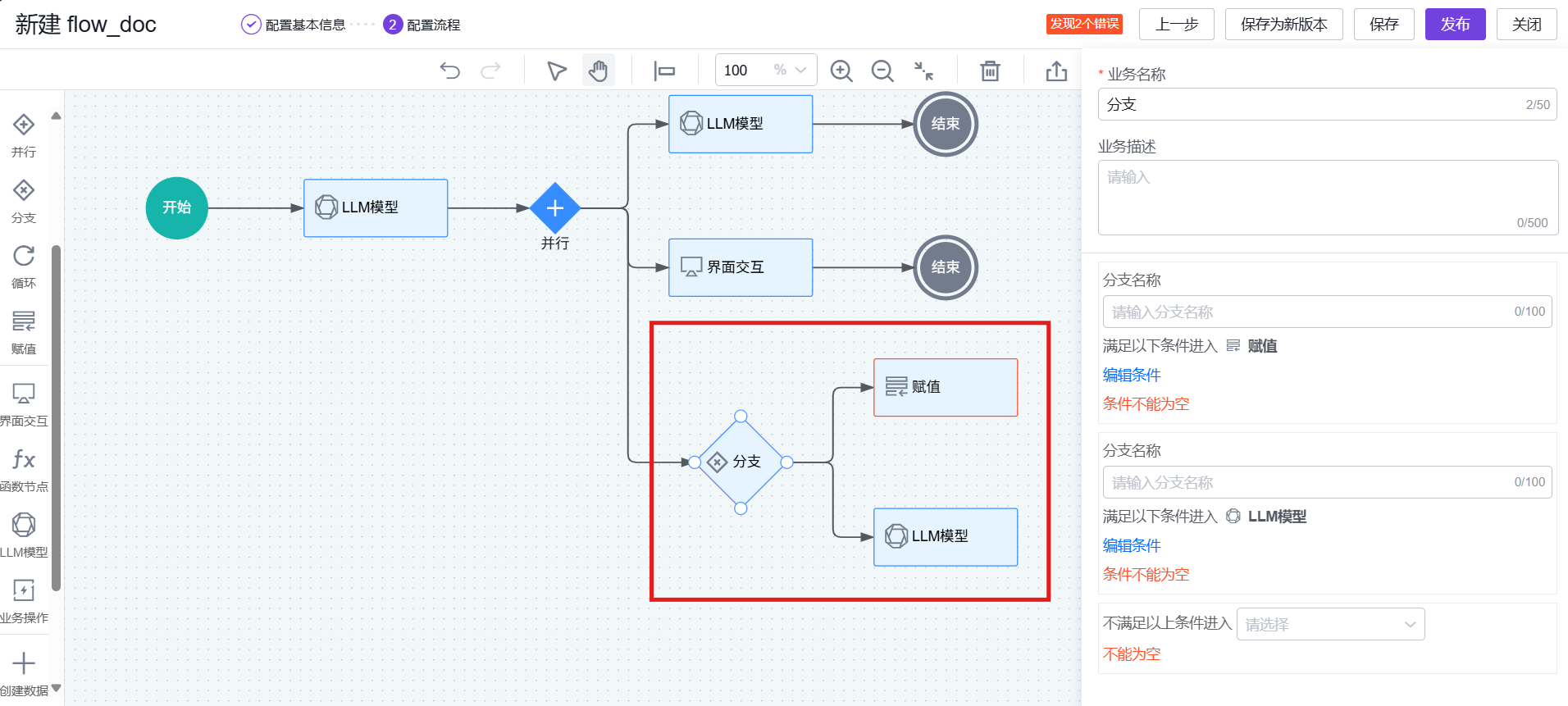Image resolution: width=1568 pixels, height=706 pixels.
Task: Click the 发布 publish button
Action: click(1455, 25)
